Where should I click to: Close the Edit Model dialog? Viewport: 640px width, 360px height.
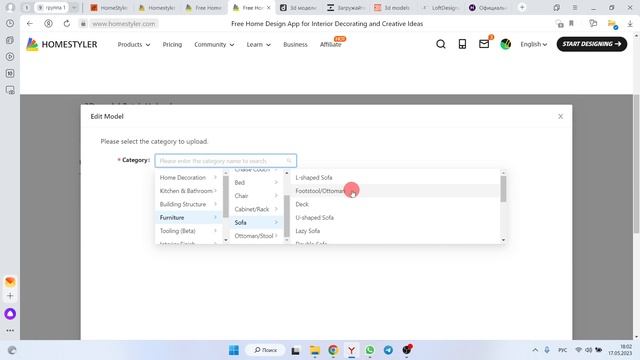click(x=560, y=116)
